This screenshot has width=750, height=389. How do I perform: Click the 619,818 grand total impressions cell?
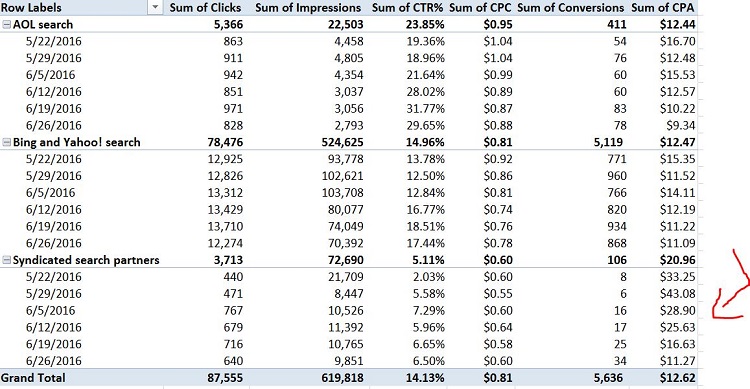coord(342,378)
